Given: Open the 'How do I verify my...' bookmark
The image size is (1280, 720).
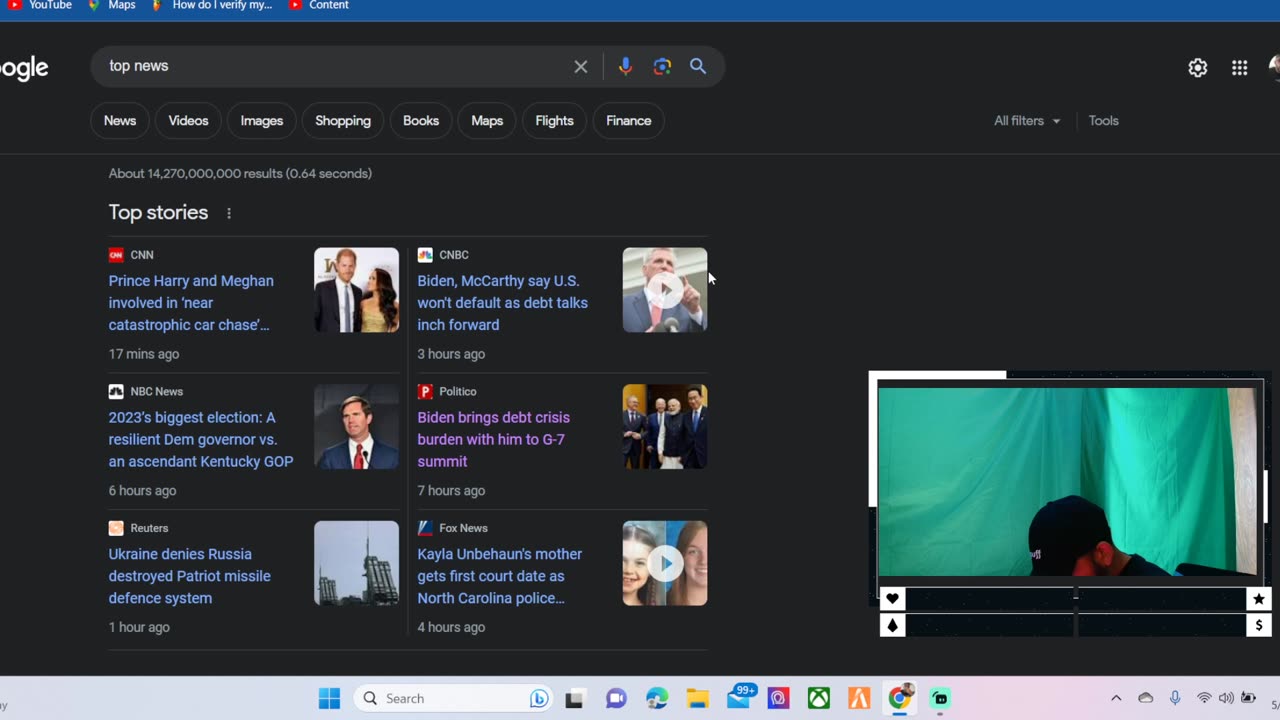Looking at the screenshot, I should pyautogui.click(x=212, y=5).
